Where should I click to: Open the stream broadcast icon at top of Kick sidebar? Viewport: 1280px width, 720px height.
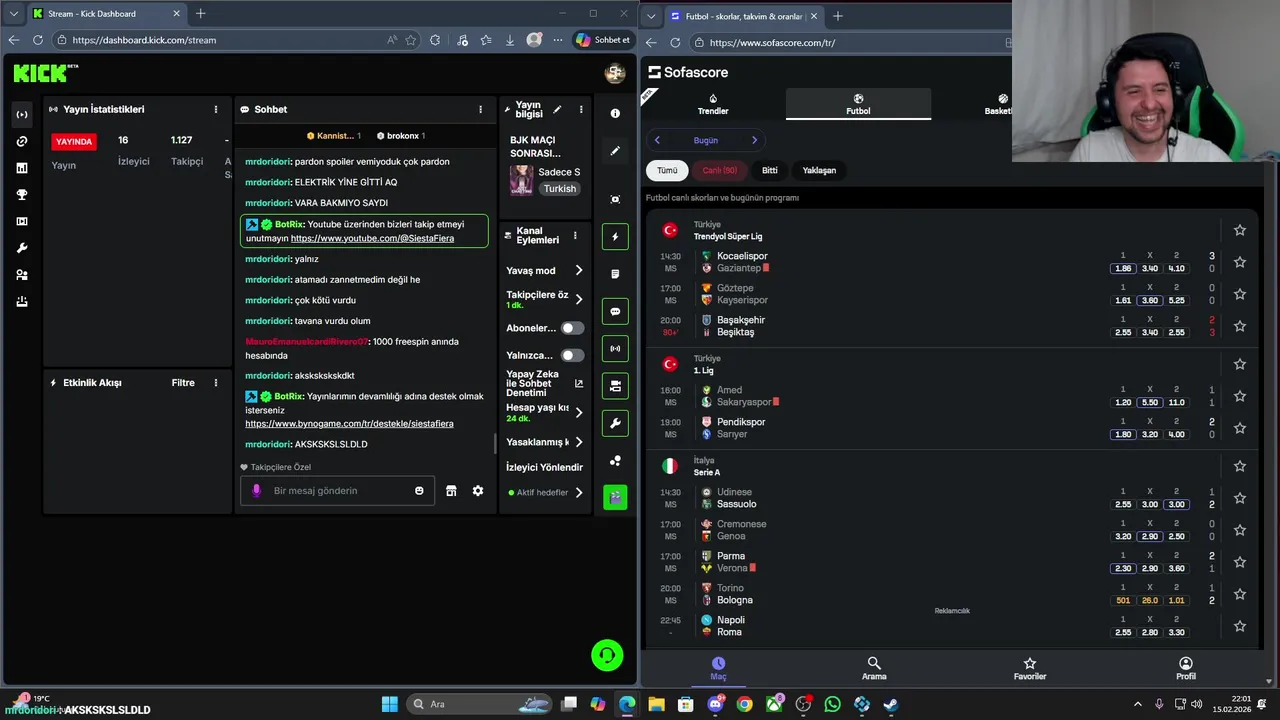click(22, 114)
